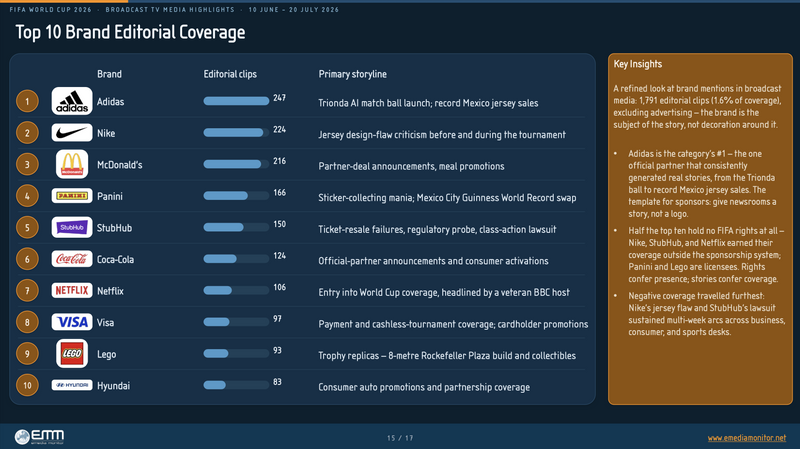This screenshot has width=800, height=449.
Task: Click the 'Jersey design-flaw criticism' storyline
Action: 442,135
